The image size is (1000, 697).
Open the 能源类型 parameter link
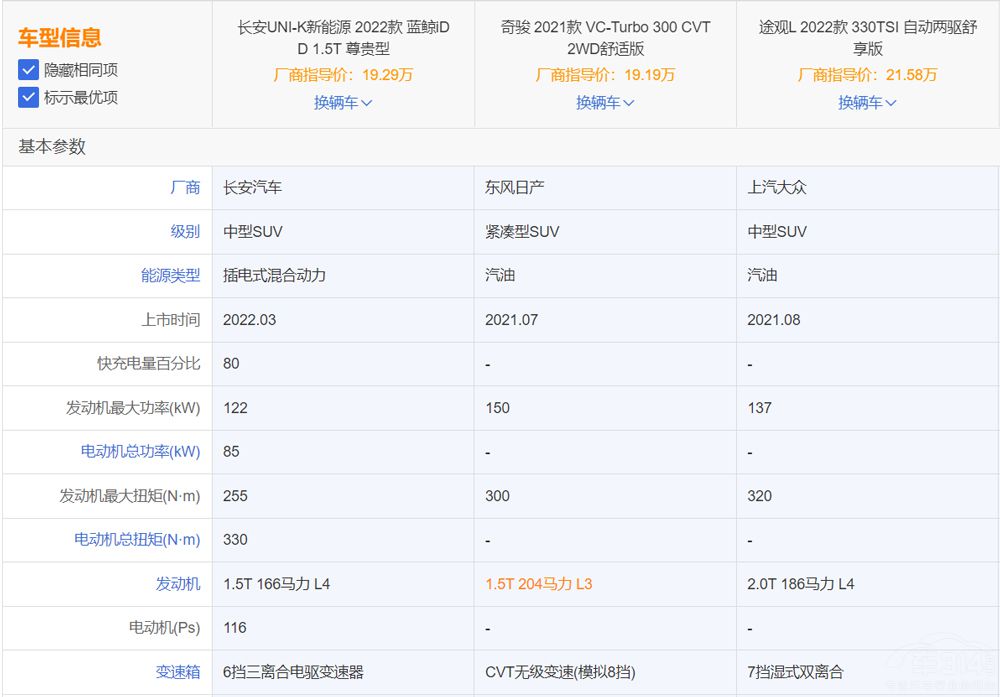170,275
